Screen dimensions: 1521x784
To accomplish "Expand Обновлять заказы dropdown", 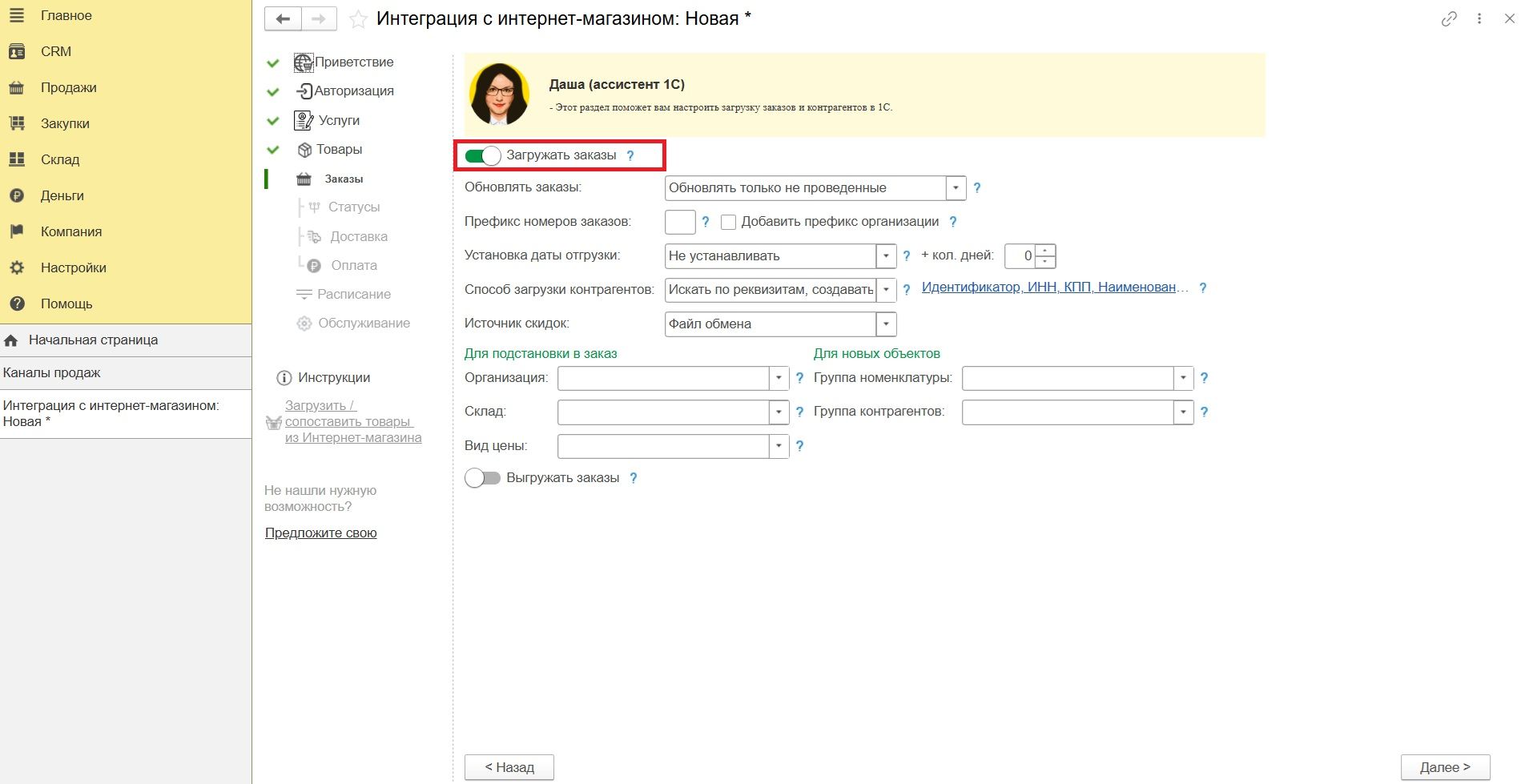I will coord(956,188).
